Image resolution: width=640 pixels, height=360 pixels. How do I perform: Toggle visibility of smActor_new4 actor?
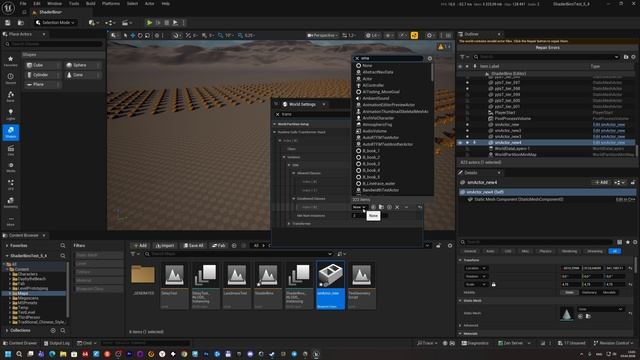pyautogui.click(x=467, y=142)
